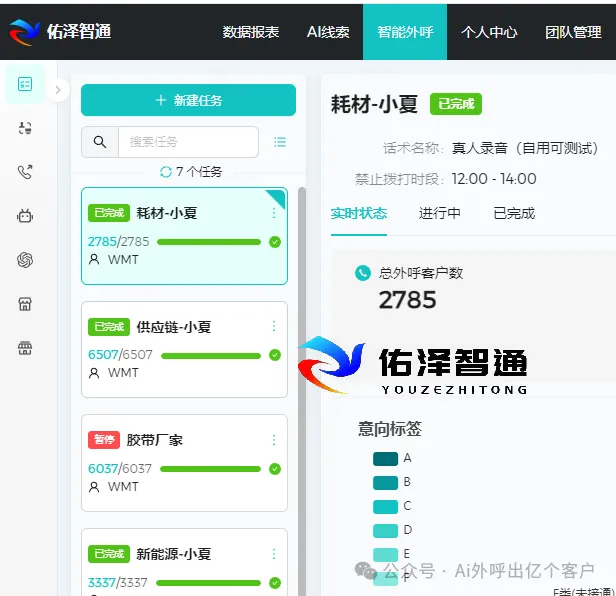The image size is (616, 596).
Task: Select the 胶带厂家 task card
Action: click(x=184, y=463)
